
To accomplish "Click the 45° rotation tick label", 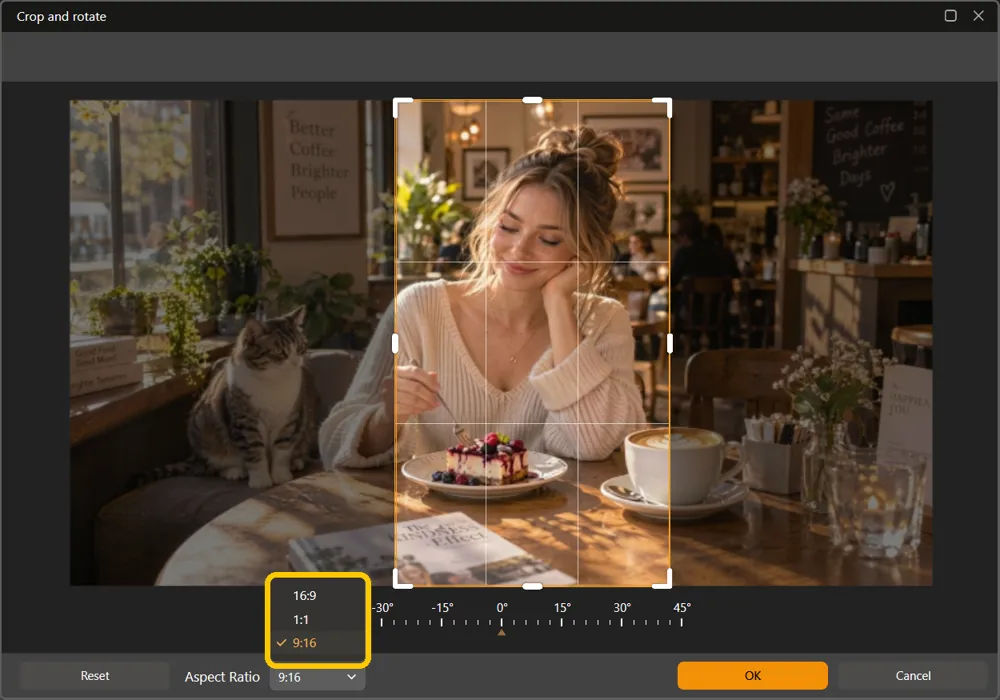I will (x=682, y=608).
